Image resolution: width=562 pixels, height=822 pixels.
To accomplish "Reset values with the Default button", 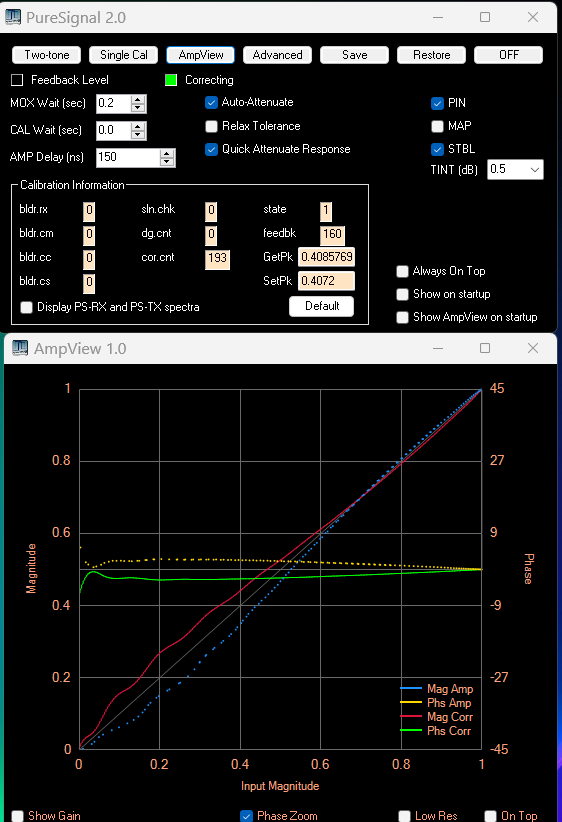I will (x=321, y=306).
